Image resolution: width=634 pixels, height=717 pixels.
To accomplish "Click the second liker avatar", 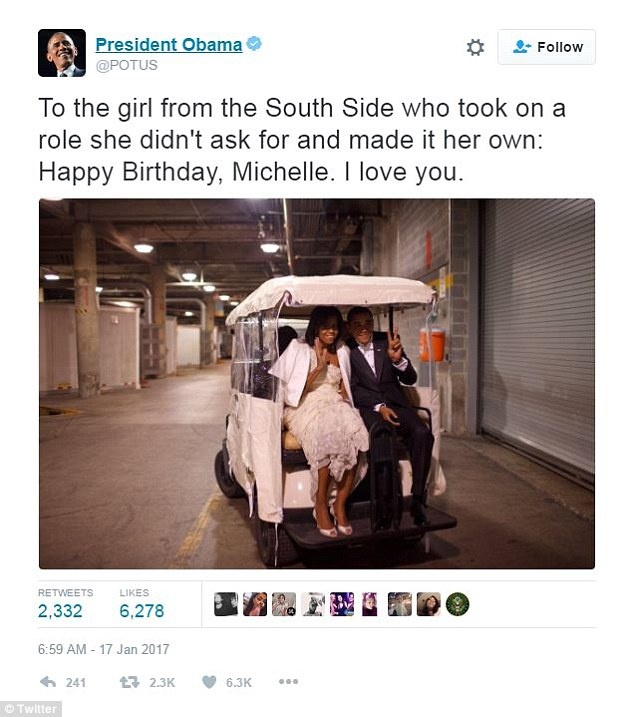I will [x=255, y=604].
